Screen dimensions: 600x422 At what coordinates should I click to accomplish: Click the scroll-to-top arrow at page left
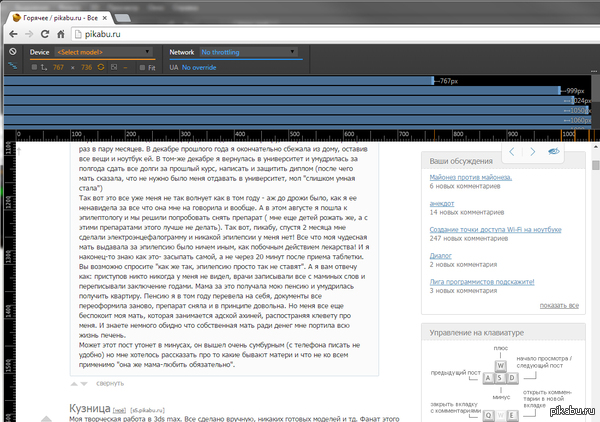pyautogui.click(x=19, y=151)
